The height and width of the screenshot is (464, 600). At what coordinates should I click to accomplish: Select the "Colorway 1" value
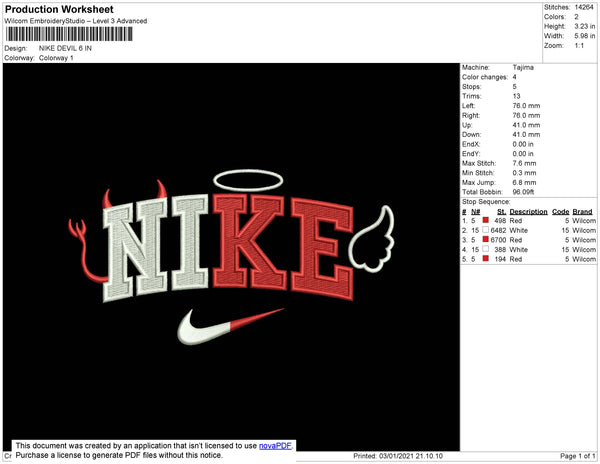point(56,58)
